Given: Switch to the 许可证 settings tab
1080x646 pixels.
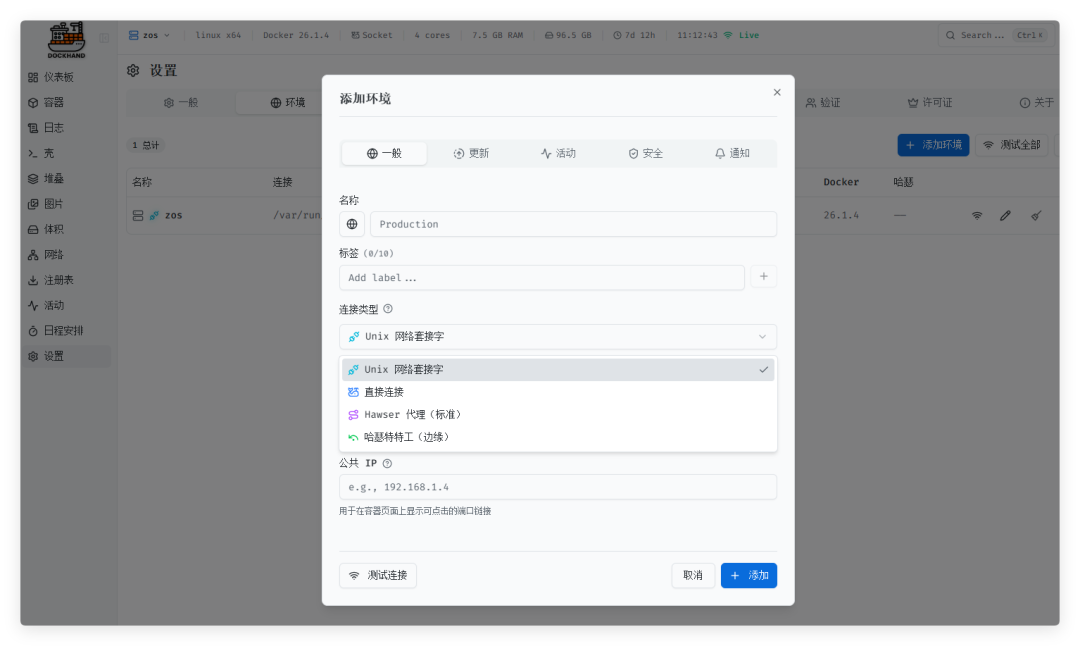Looking at the screenshot, I should 930,103.
